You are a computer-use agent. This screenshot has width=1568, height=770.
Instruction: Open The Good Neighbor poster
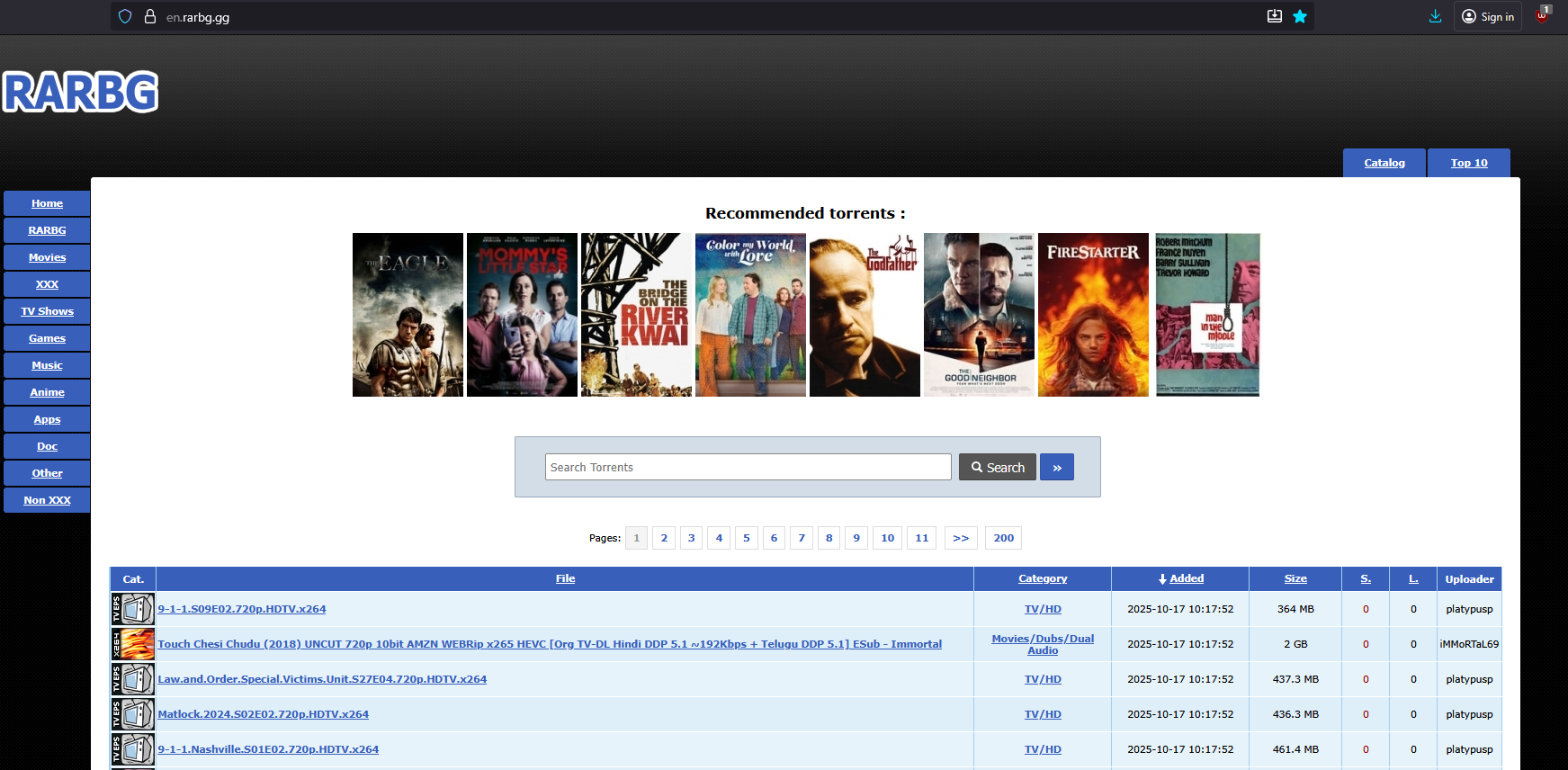coord(979,315)
